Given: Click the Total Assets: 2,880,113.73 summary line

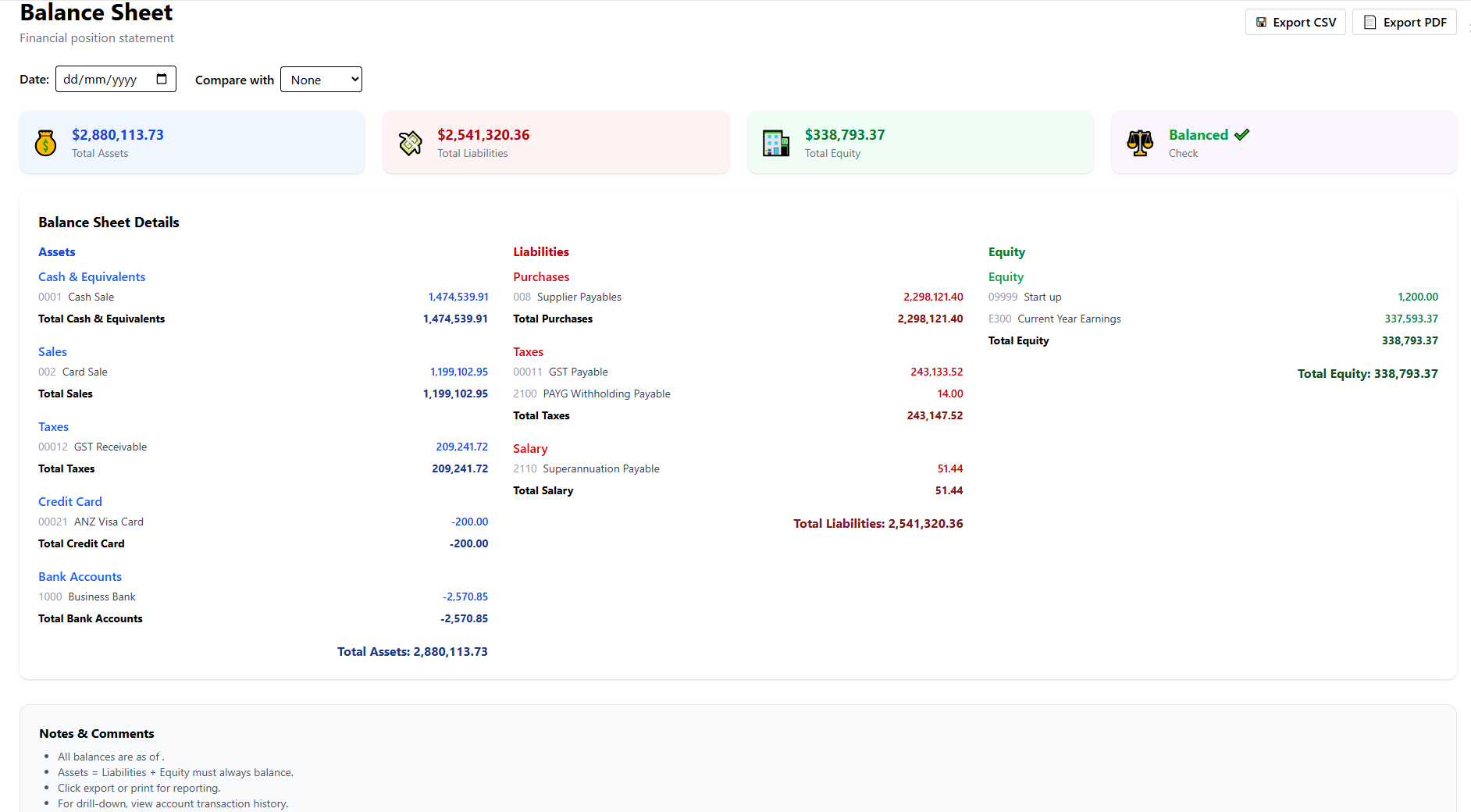Looking at the screenshot, I should click(x=412, y=651).
